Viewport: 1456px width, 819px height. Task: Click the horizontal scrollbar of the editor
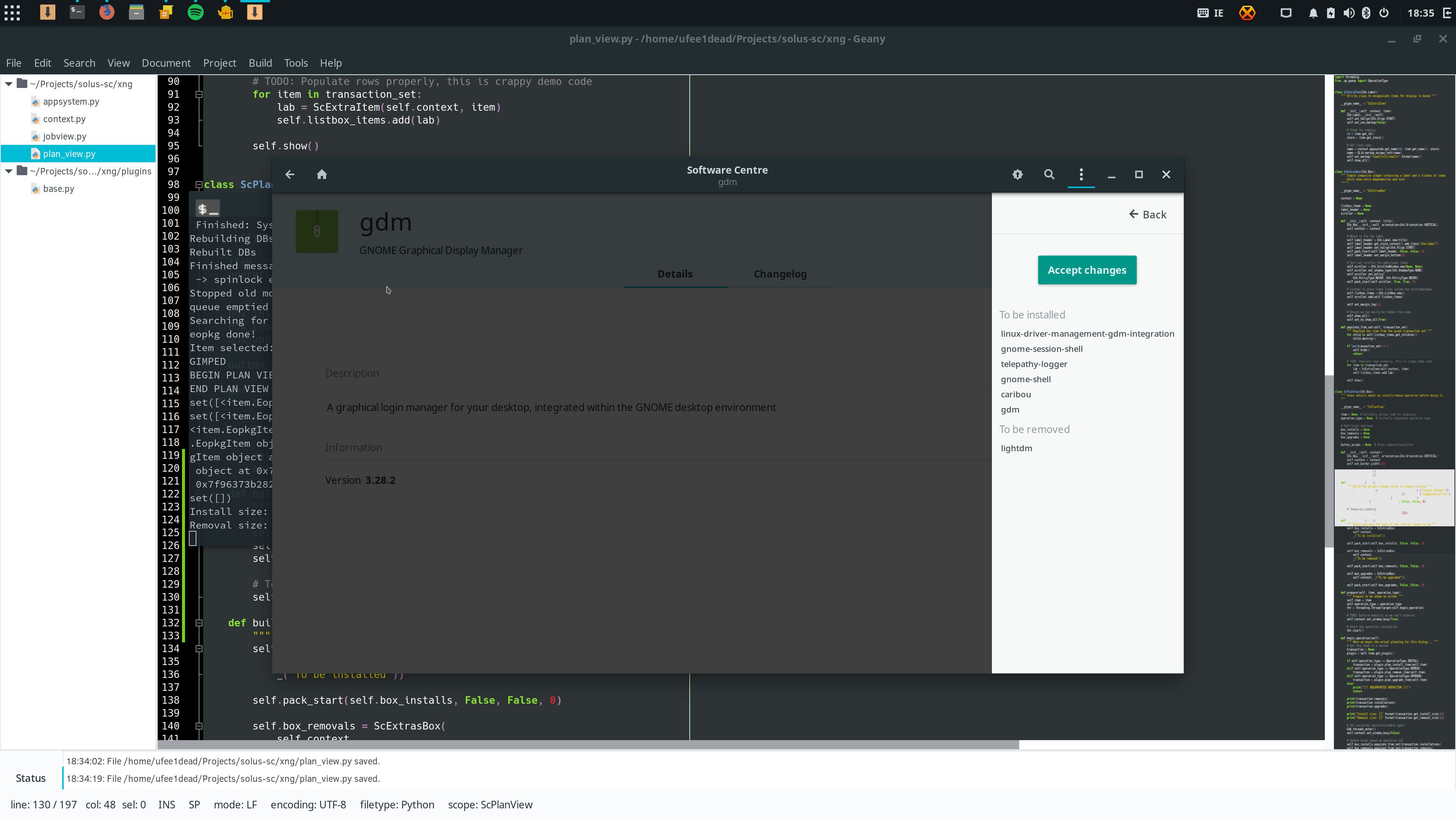[588, 745]
